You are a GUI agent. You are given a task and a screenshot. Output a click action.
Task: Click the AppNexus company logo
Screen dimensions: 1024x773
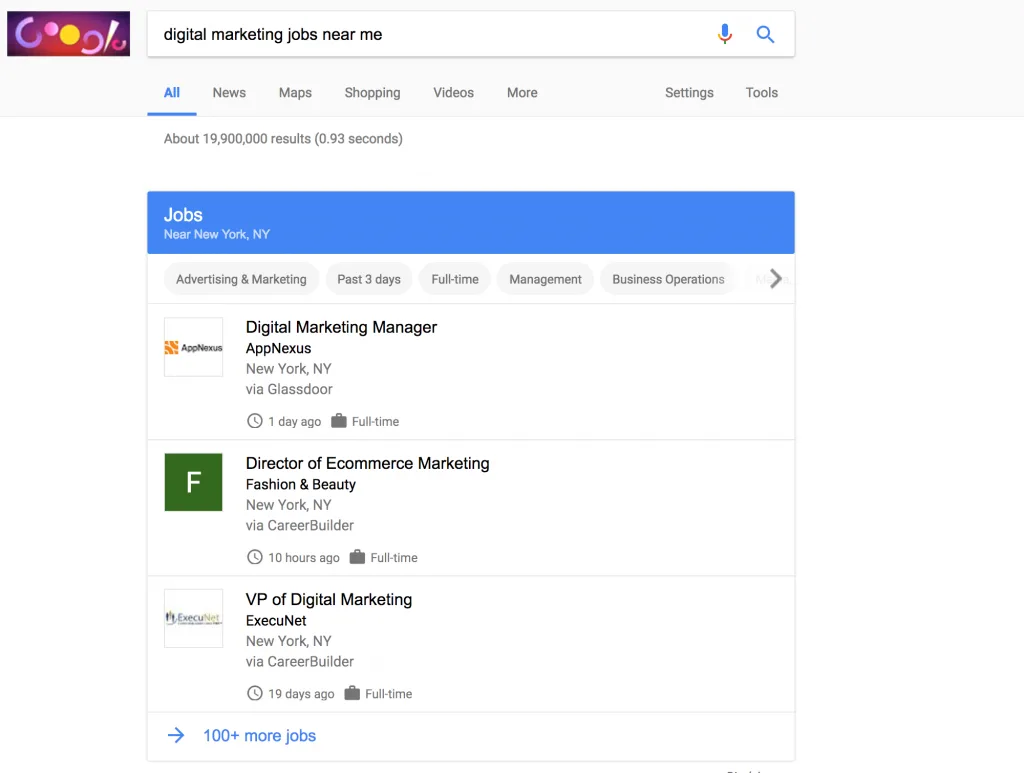coord(193,347)
